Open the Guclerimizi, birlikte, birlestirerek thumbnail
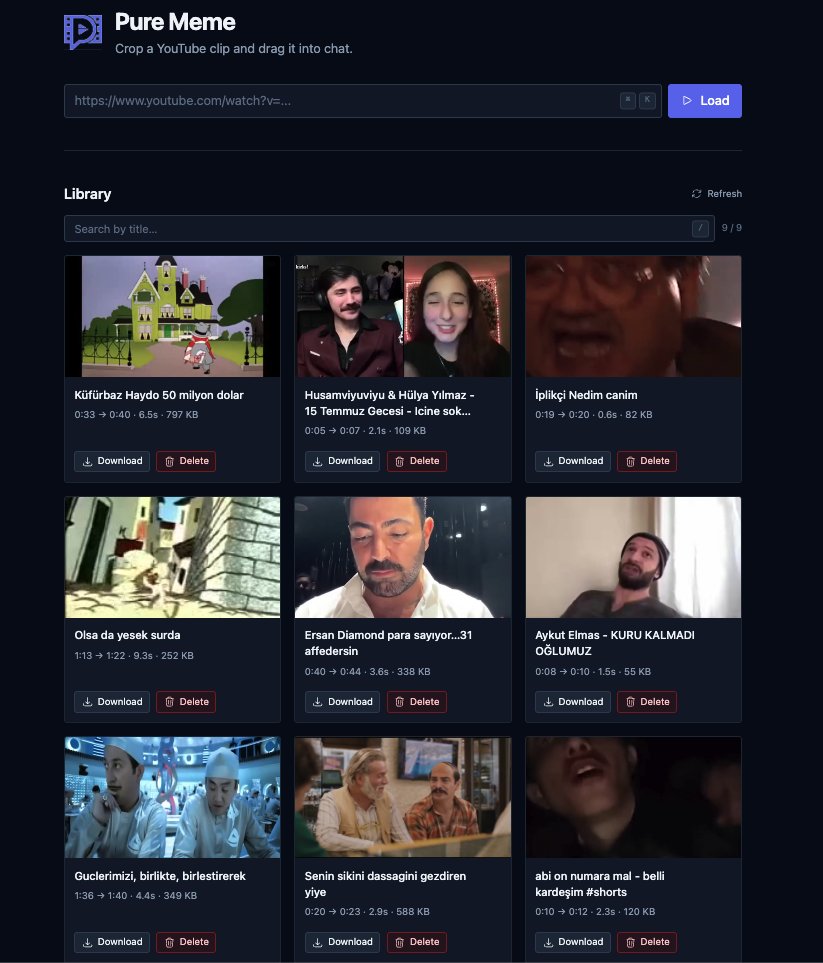The width and height of the screenshot is (823, 963). click(x=173, y=797)
